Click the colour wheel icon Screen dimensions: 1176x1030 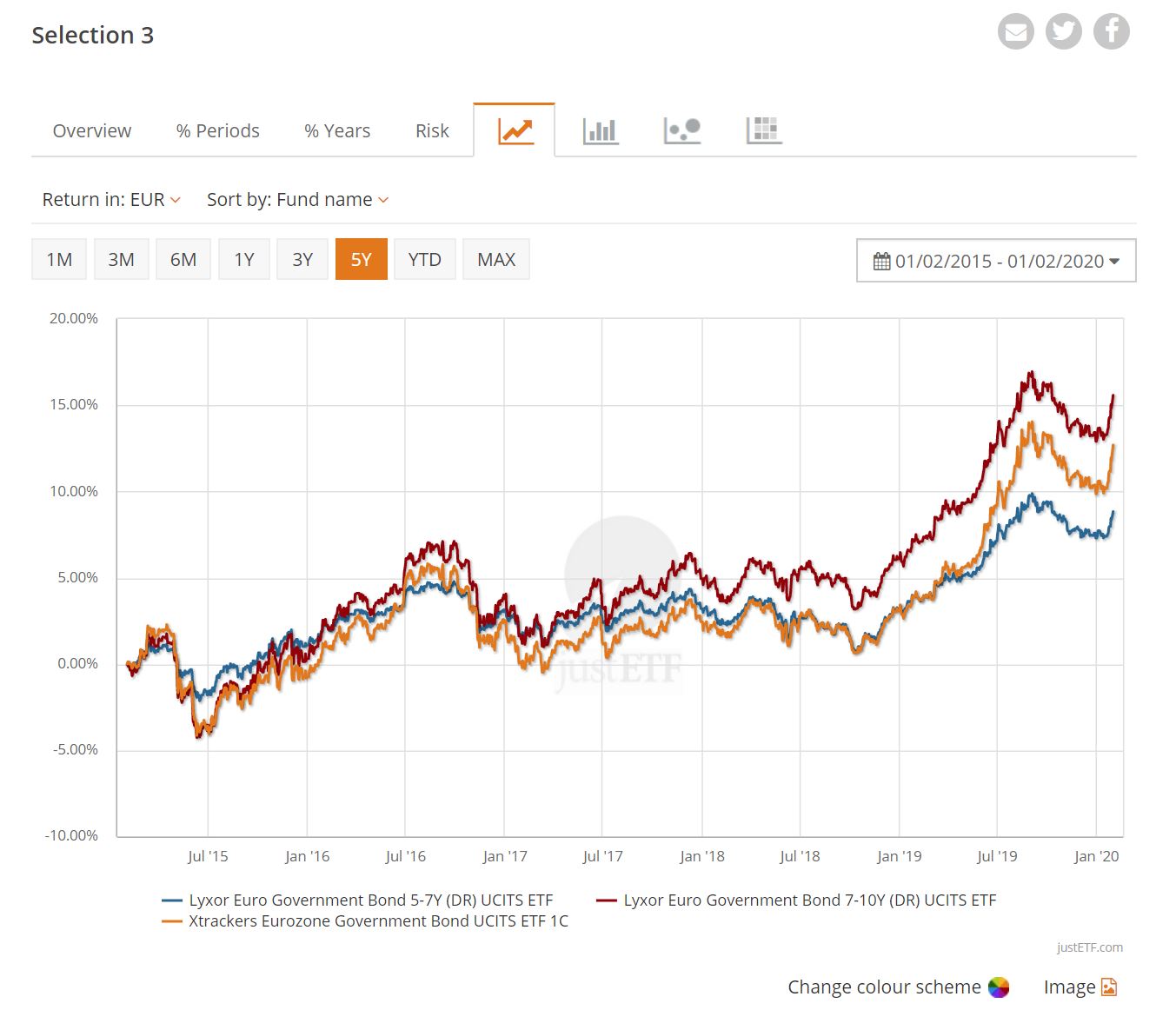pyautogui.click(x=999, y=987)
